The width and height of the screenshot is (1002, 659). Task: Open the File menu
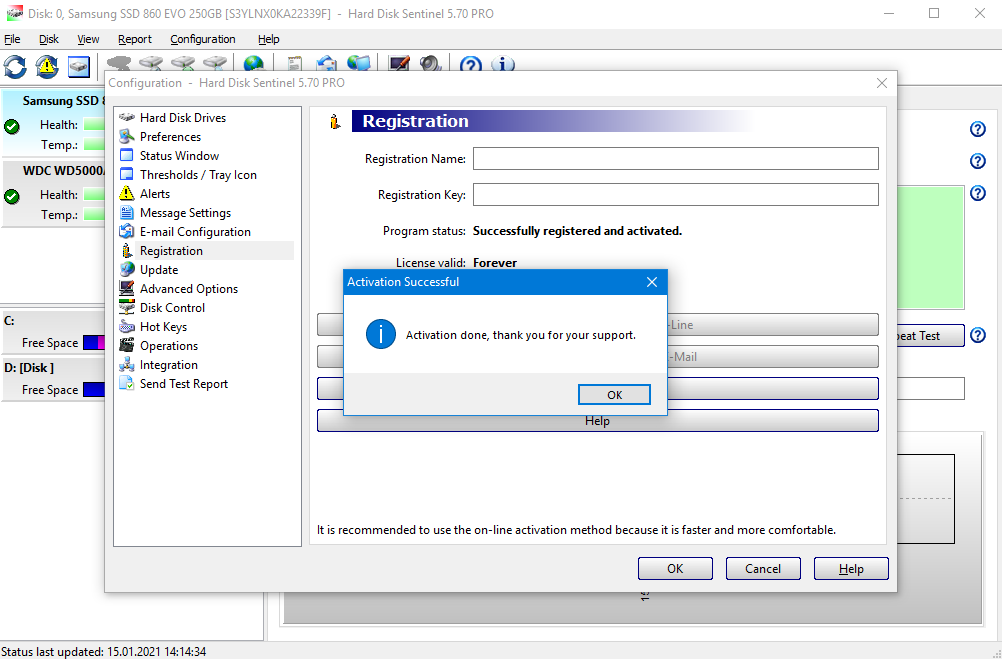[12, 39]
